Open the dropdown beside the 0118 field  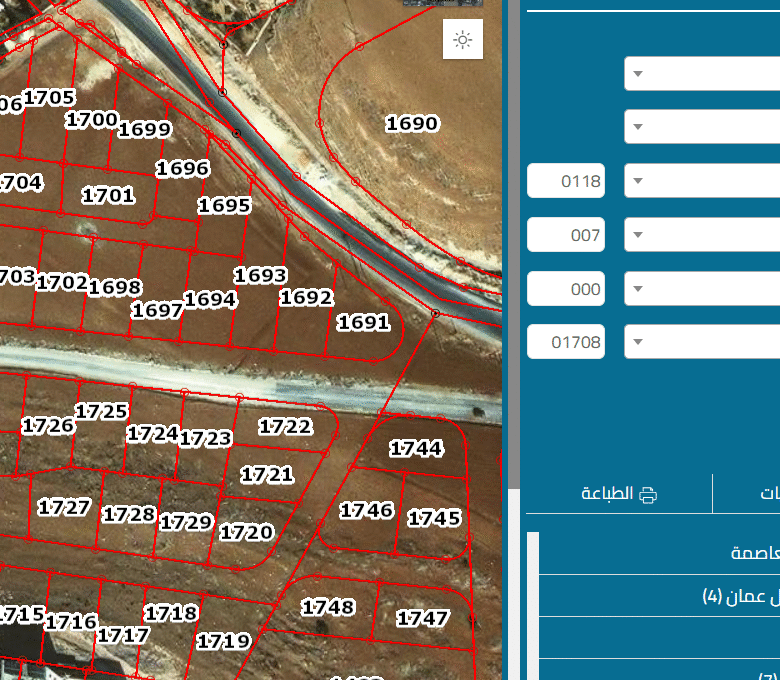(702, 181)
